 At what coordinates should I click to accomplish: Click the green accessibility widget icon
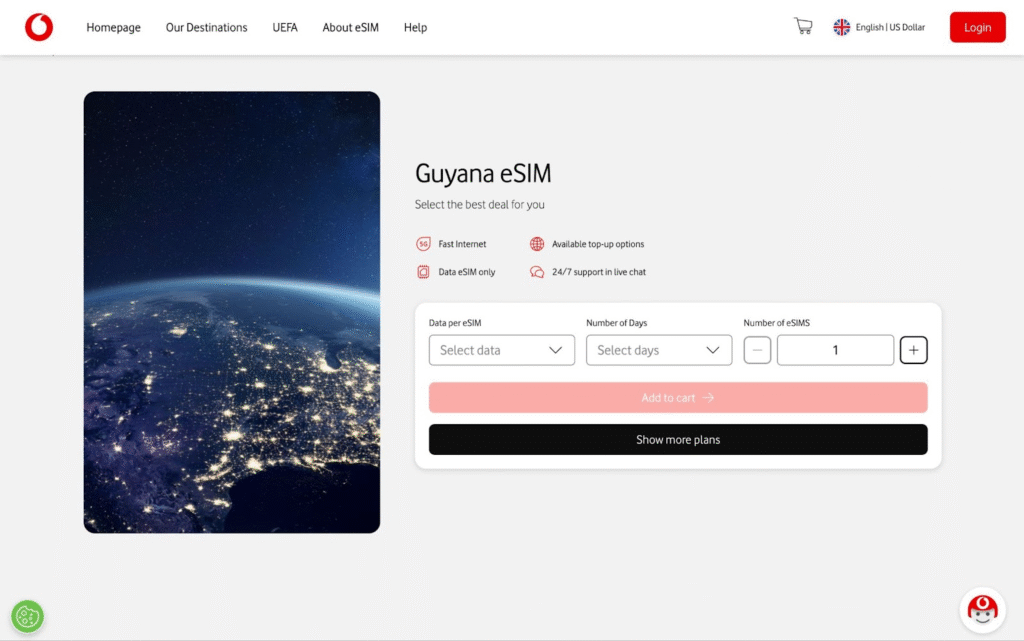coord(27,616)
